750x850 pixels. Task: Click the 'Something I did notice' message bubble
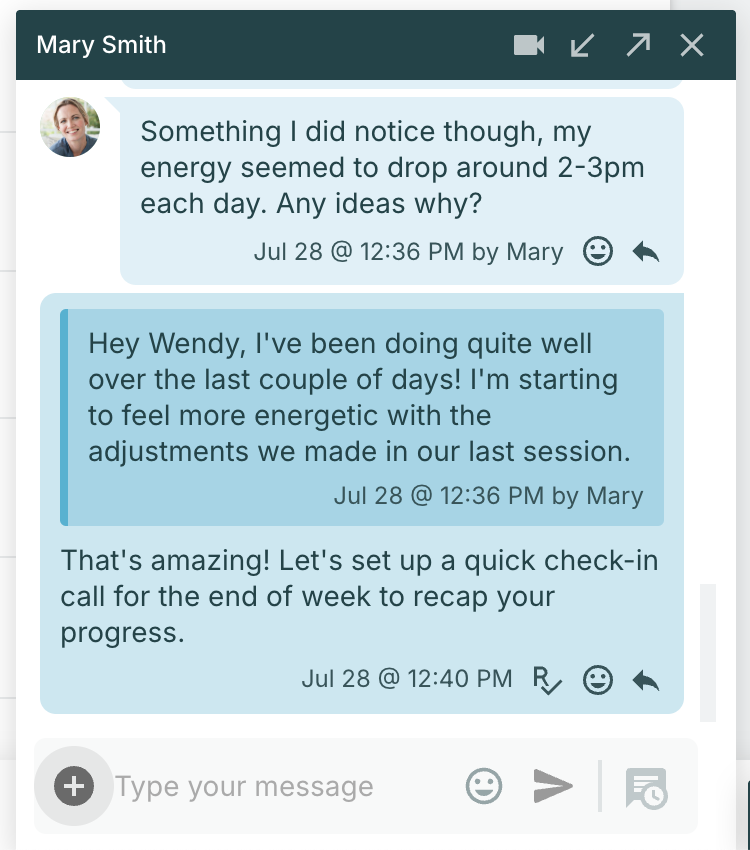coord(402,191)
